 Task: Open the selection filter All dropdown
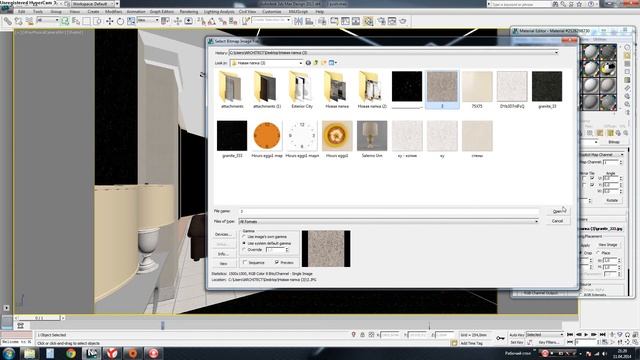tap(48, 20)
